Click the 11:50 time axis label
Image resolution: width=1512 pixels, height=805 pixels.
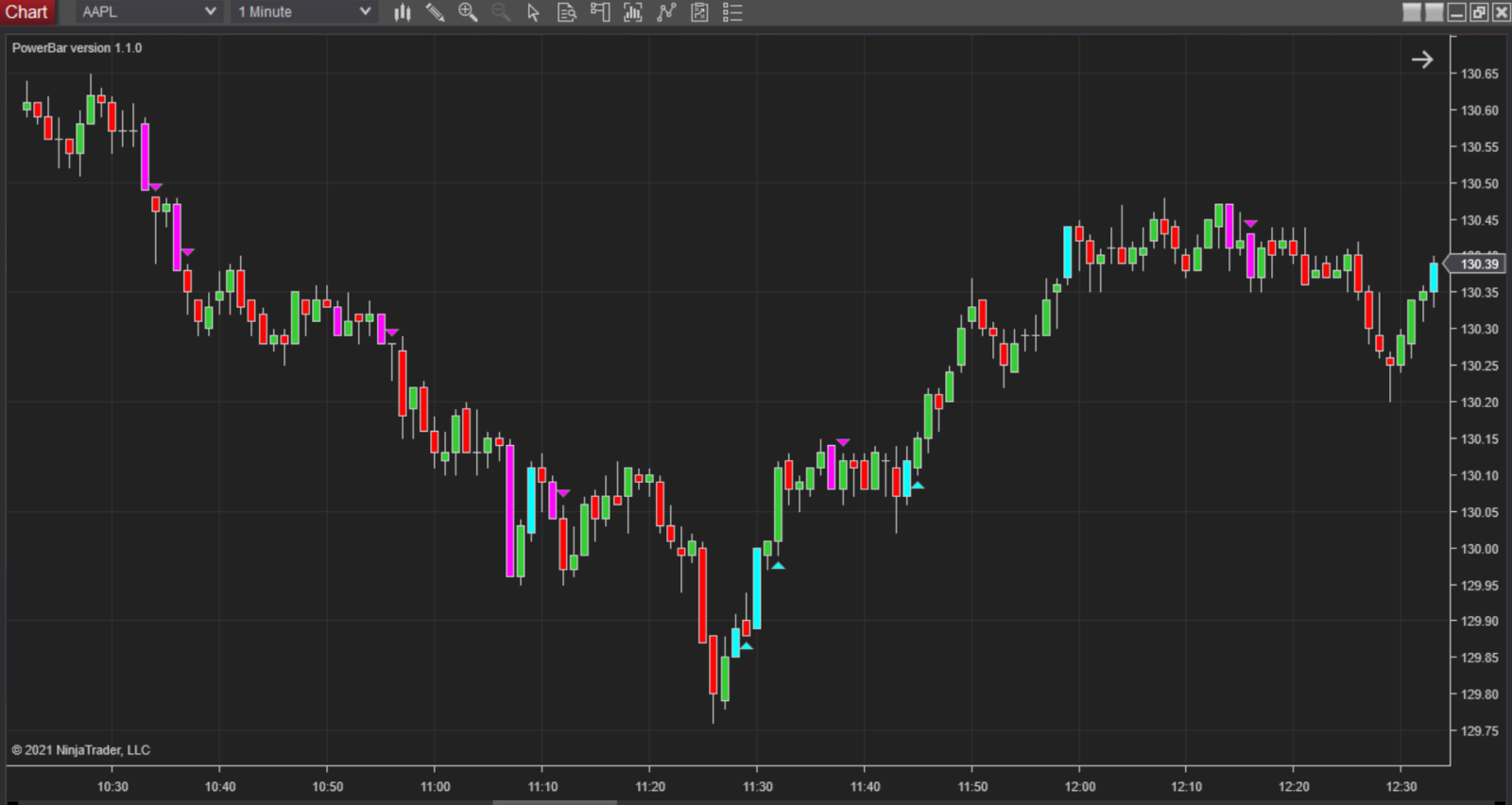click(972, 786)
